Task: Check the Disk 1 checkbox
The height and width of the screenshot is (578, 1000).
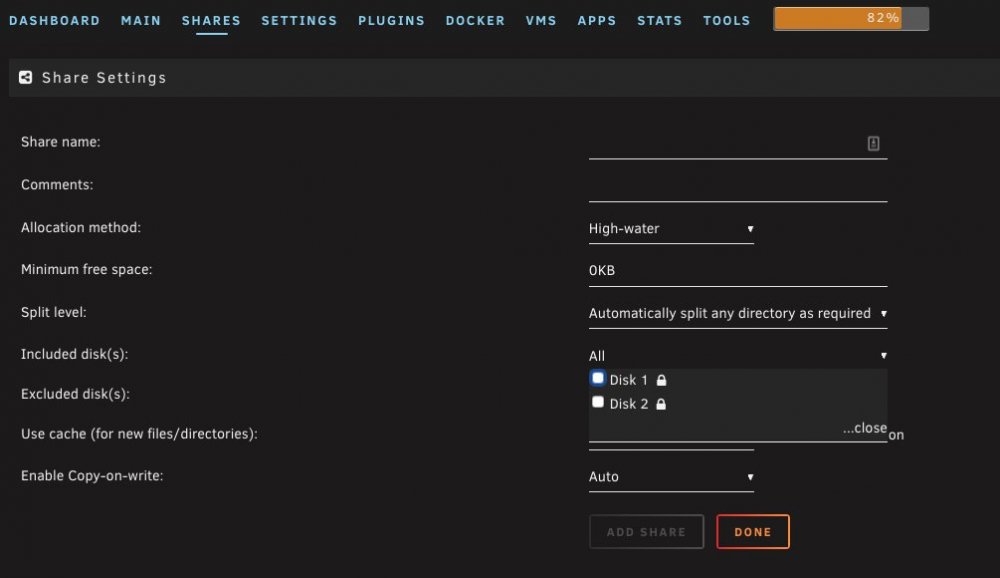Action: pos(598,378)
